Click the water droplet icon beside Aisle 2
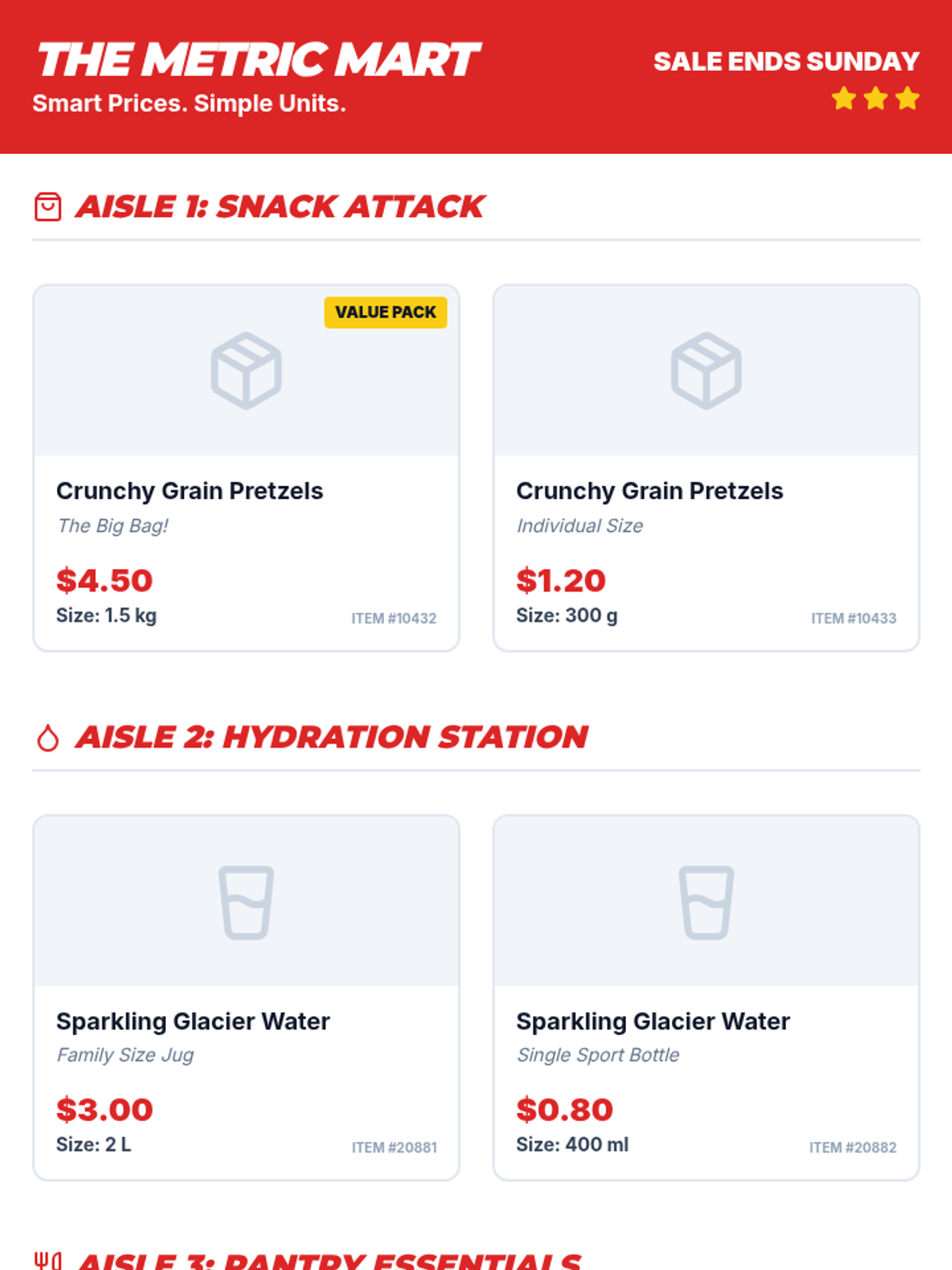Viewport: 952px width, 1270px height. tap(48, 737)
